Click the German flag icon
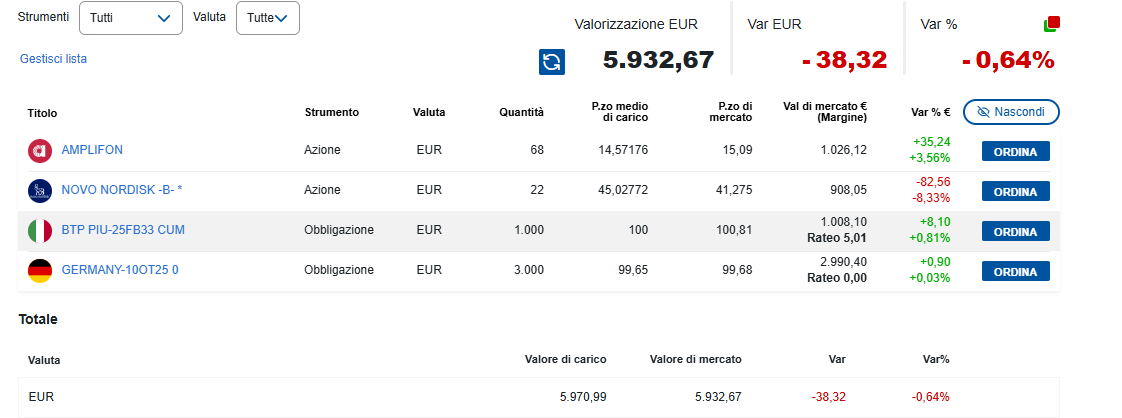Viewport: 1122px width, 418px height. tap(40, 270)
